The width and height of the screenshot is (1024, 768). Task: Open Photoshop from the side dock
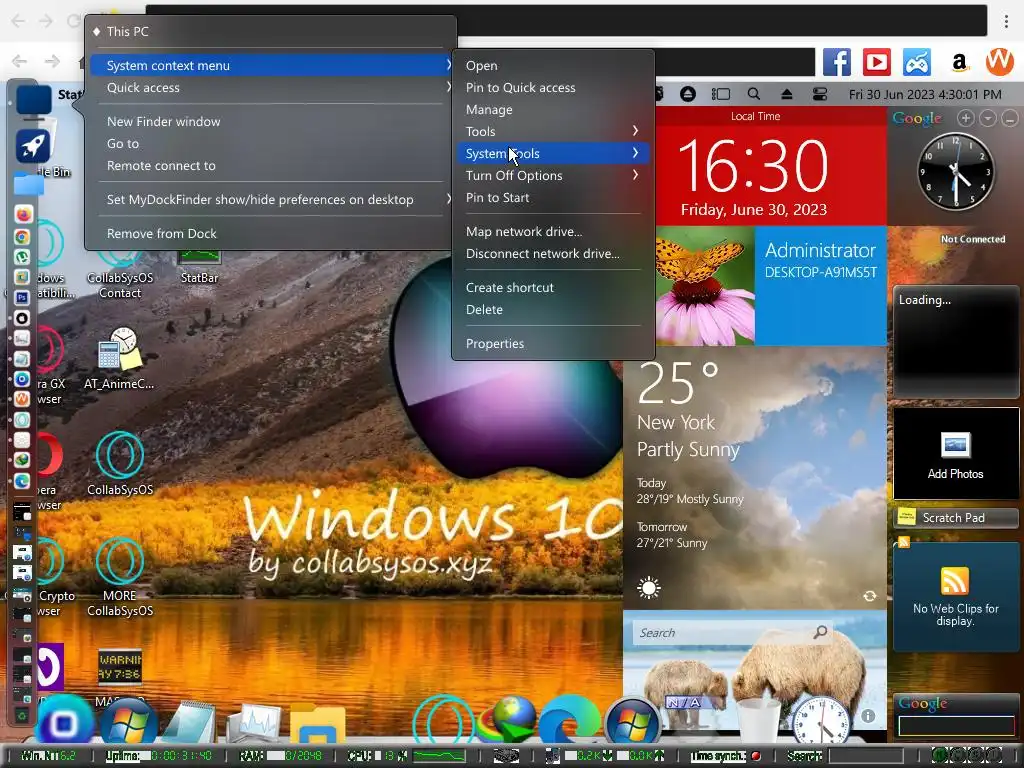coord(22,297)
